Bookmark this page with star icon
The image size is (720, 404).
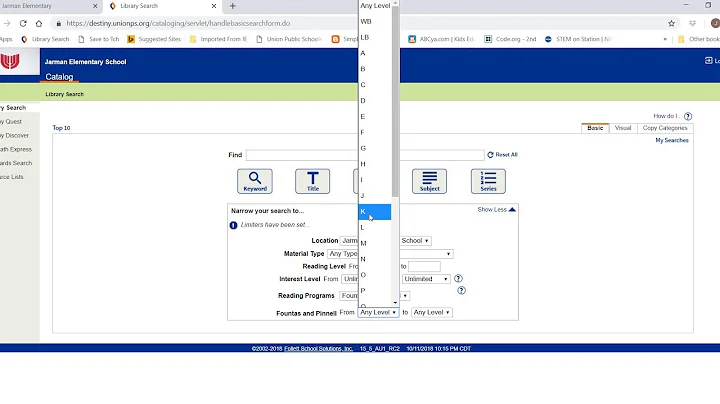(x=671, y=23)
